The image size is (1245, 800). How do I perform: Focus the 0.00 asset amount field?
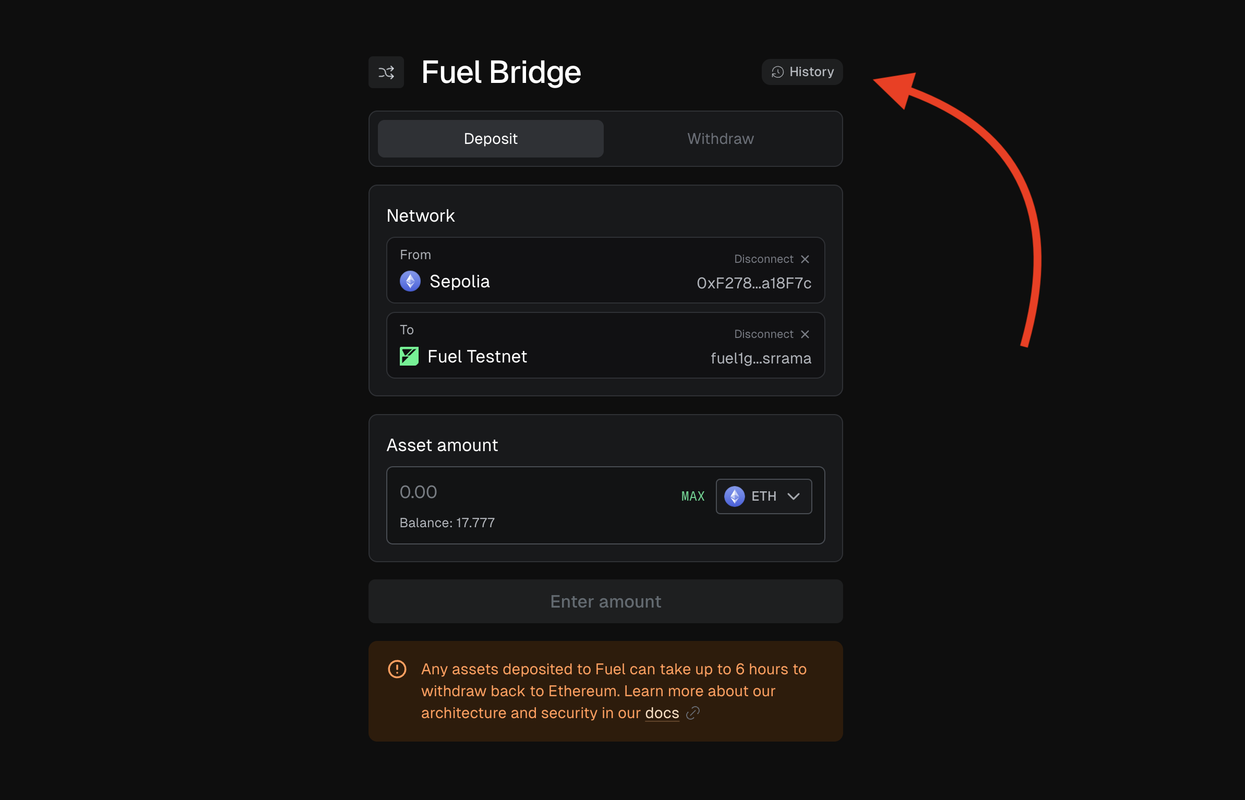tap(530, 492)
